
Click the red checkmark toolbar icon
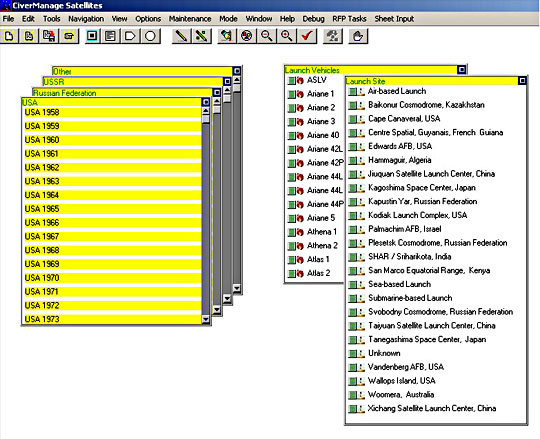point(307,36)
